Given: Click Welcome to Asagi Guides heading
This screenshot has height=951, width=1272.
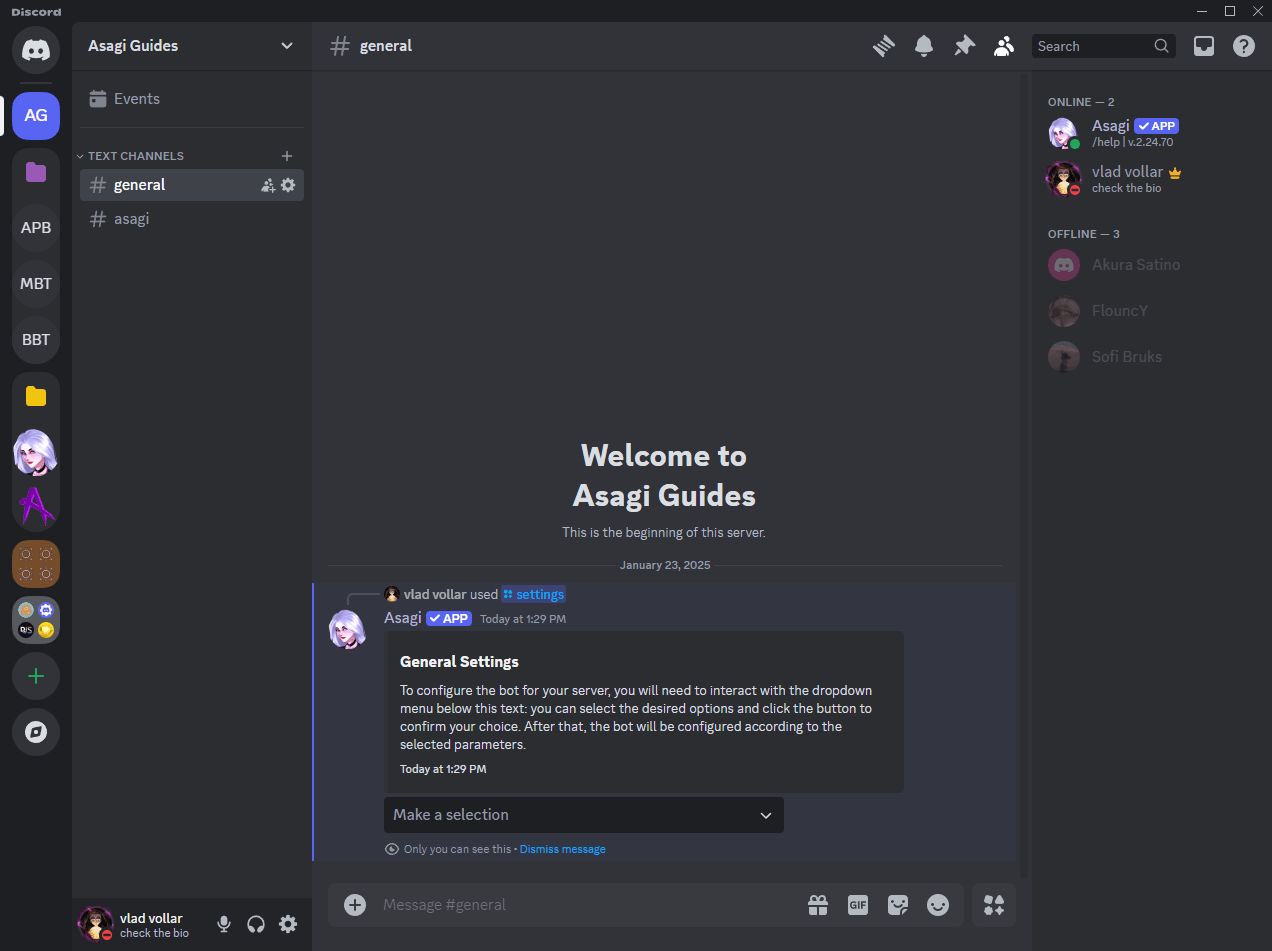Looking at the screenshot, I should click(x=664, y=476).
